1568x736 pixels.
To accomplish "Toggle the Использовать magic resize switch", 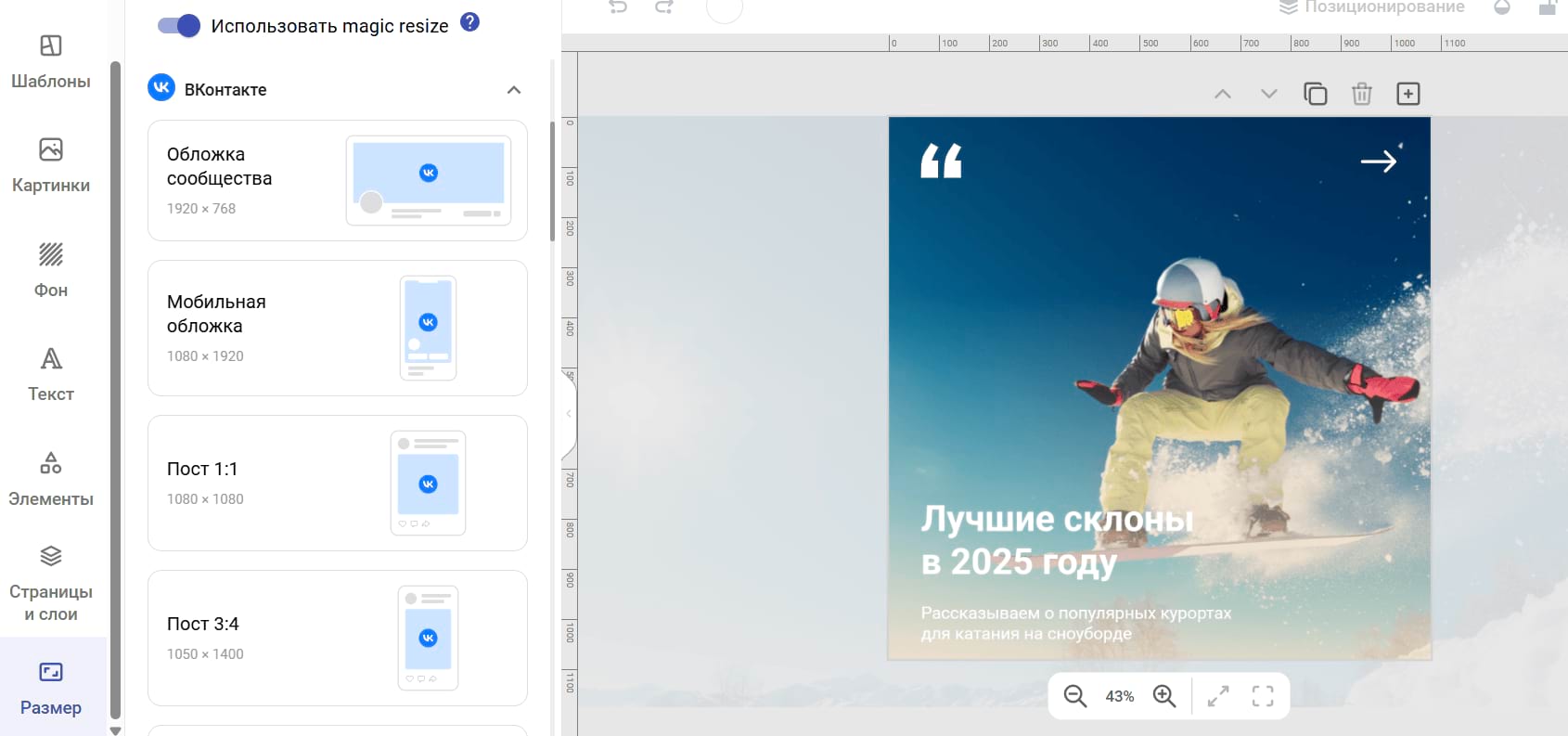I will coord(179,25).
